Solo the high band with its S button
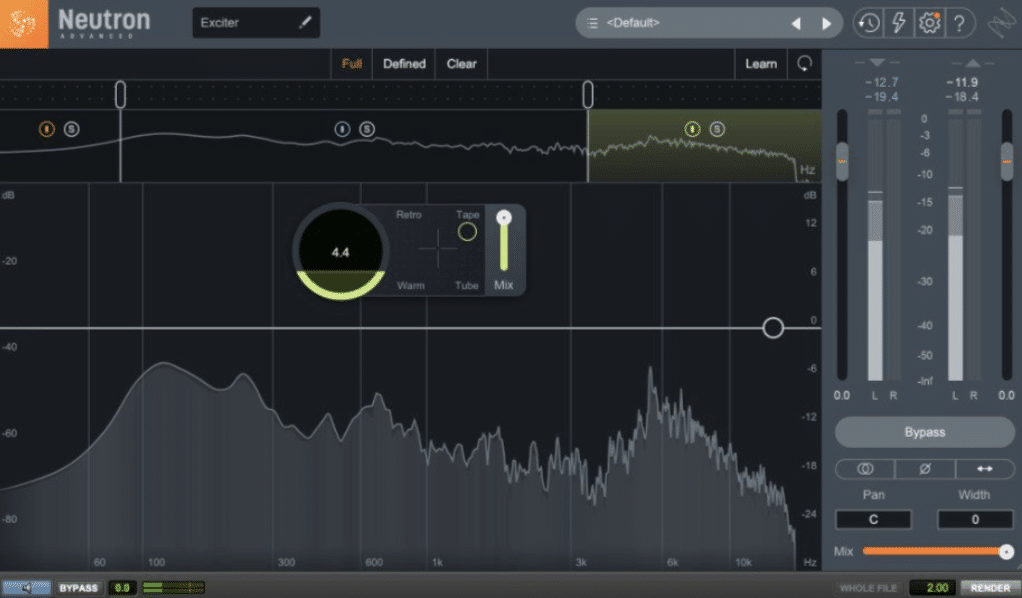Screen dimensions: 1022x598 point(717,129)
